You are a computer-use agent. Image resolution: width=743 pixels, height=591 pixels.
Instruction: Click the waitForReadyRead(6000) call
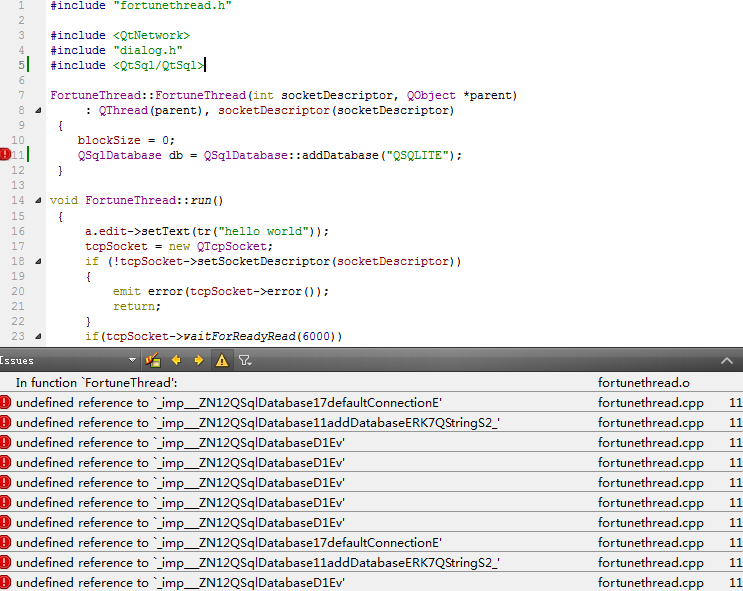(262, 336)
